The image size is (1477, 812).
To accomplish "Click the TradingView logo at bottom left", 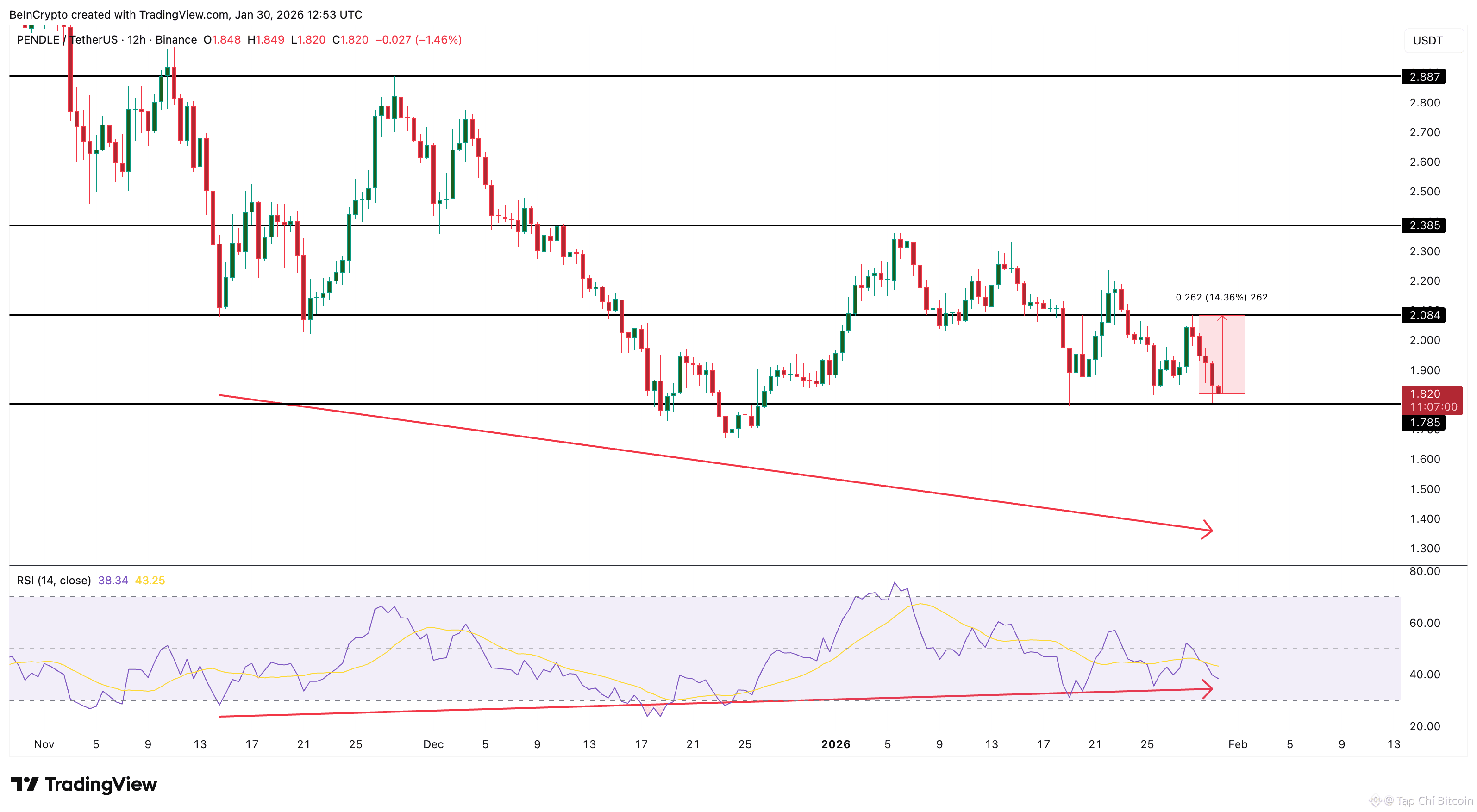I will pos(84,784).
